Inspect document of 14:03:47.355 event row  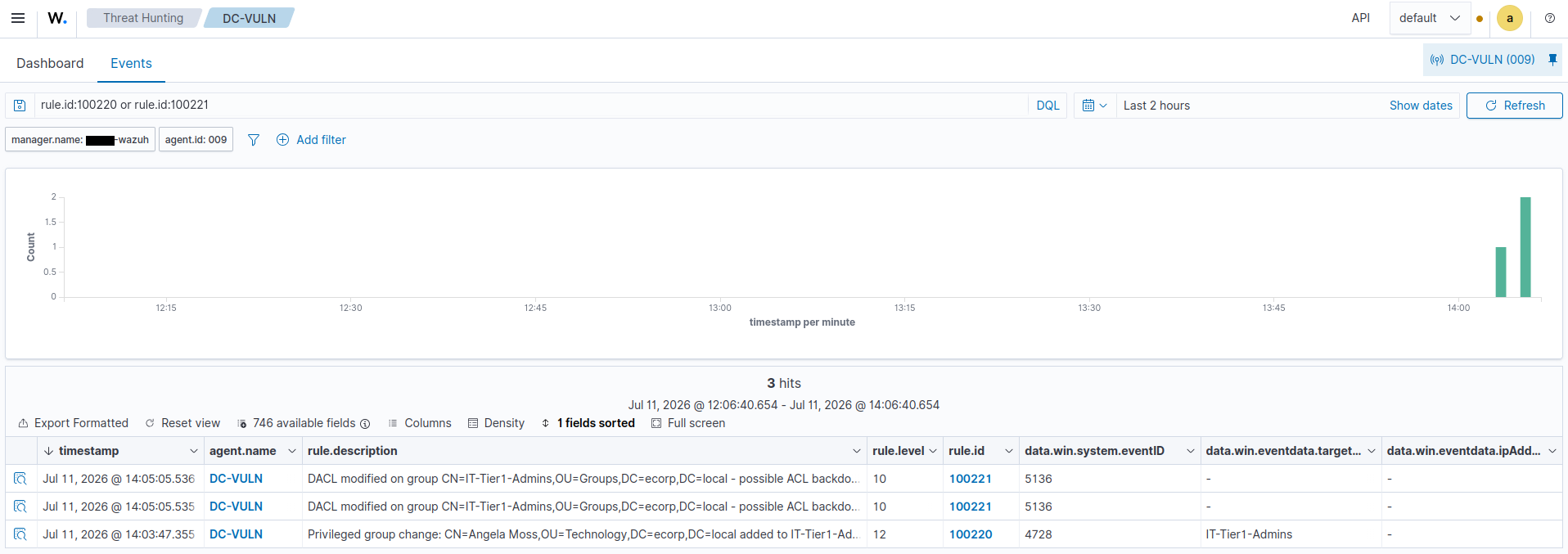point(20,534)
